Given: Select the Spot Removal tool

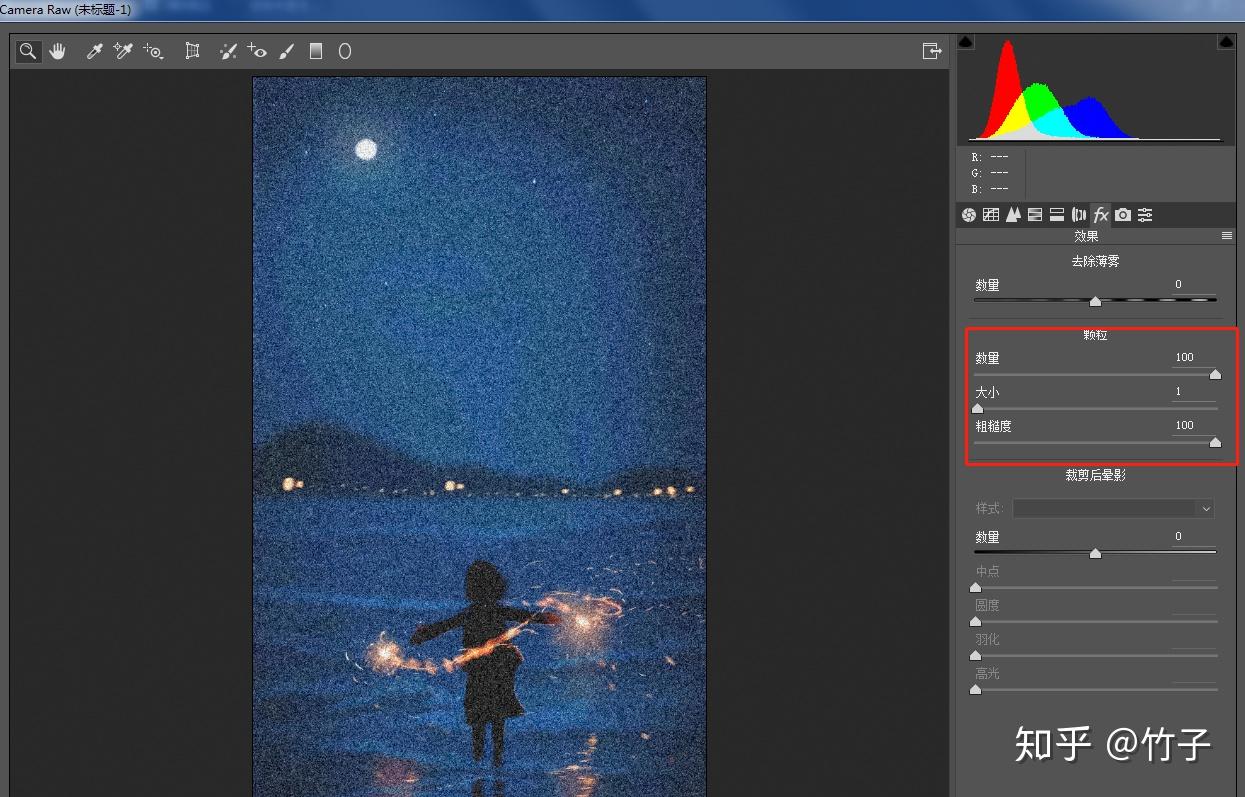Looking at the screenshot, I should pos(228,51).
